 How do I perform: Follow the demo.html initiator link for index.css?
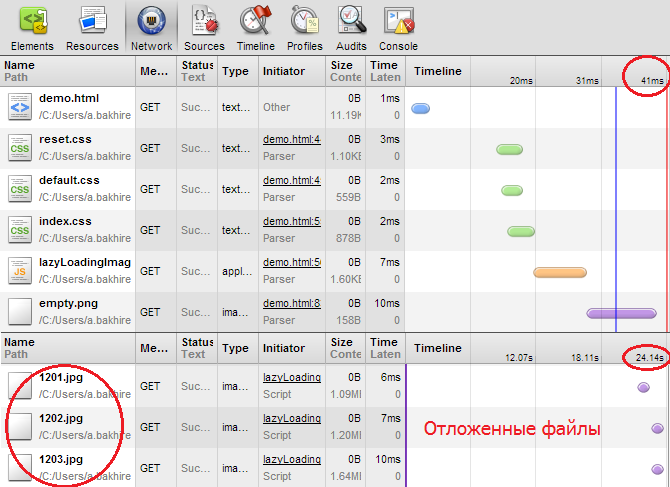point(292,221)
